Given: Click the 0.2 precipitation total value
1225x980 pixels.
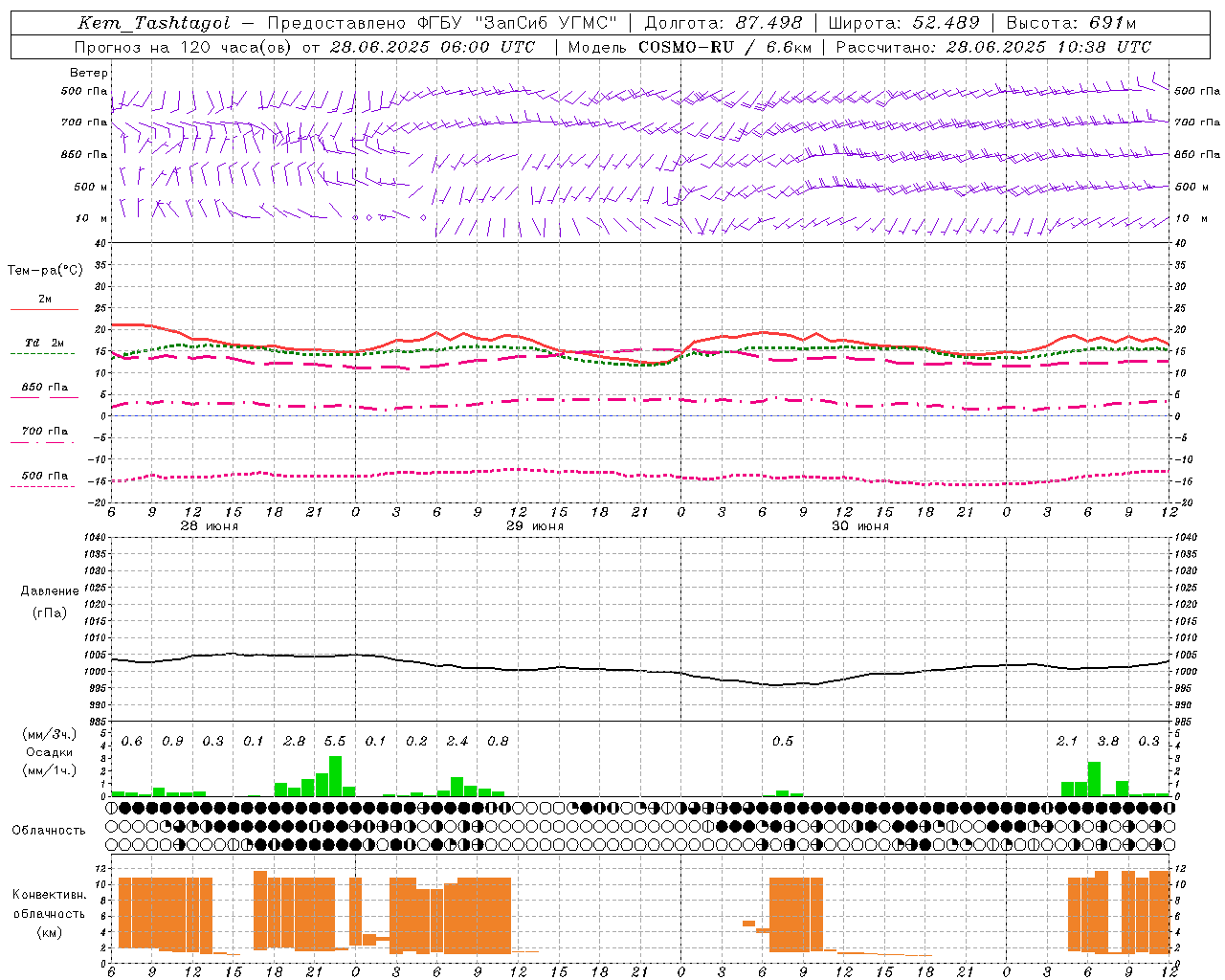Looking at the screenshot, I should [416, 742].
